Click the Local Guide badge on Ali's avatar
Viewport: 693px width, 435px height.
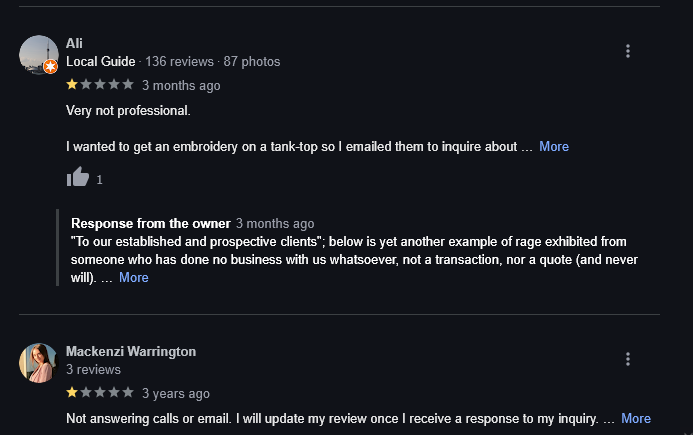(50, 67)
